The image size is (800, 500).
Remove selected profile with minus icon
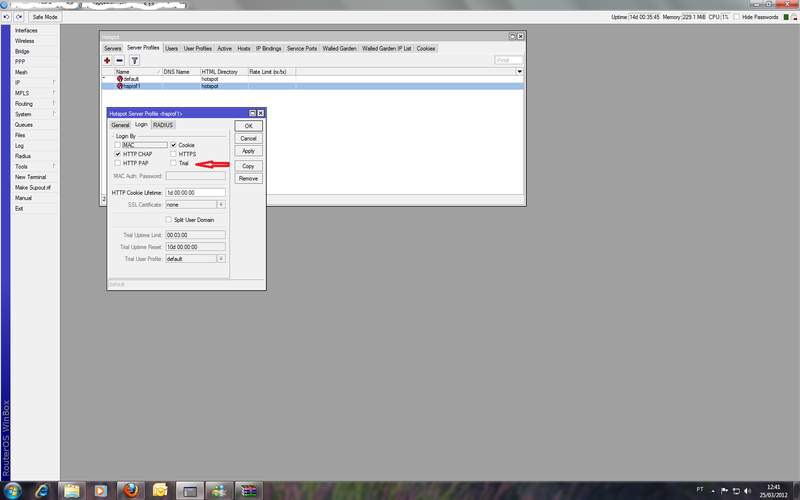coord(119,60)
